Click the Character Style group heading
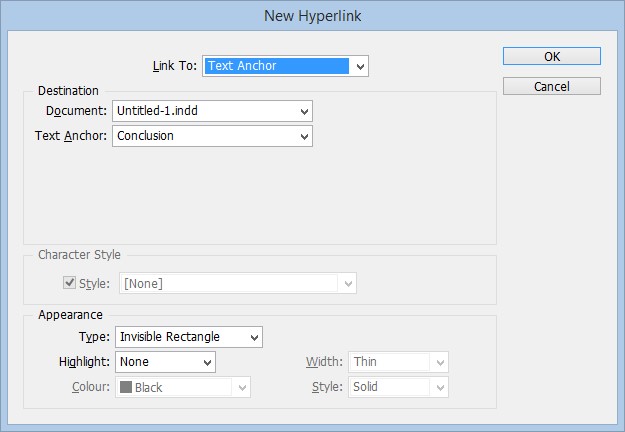 click(x=79, y=255)
